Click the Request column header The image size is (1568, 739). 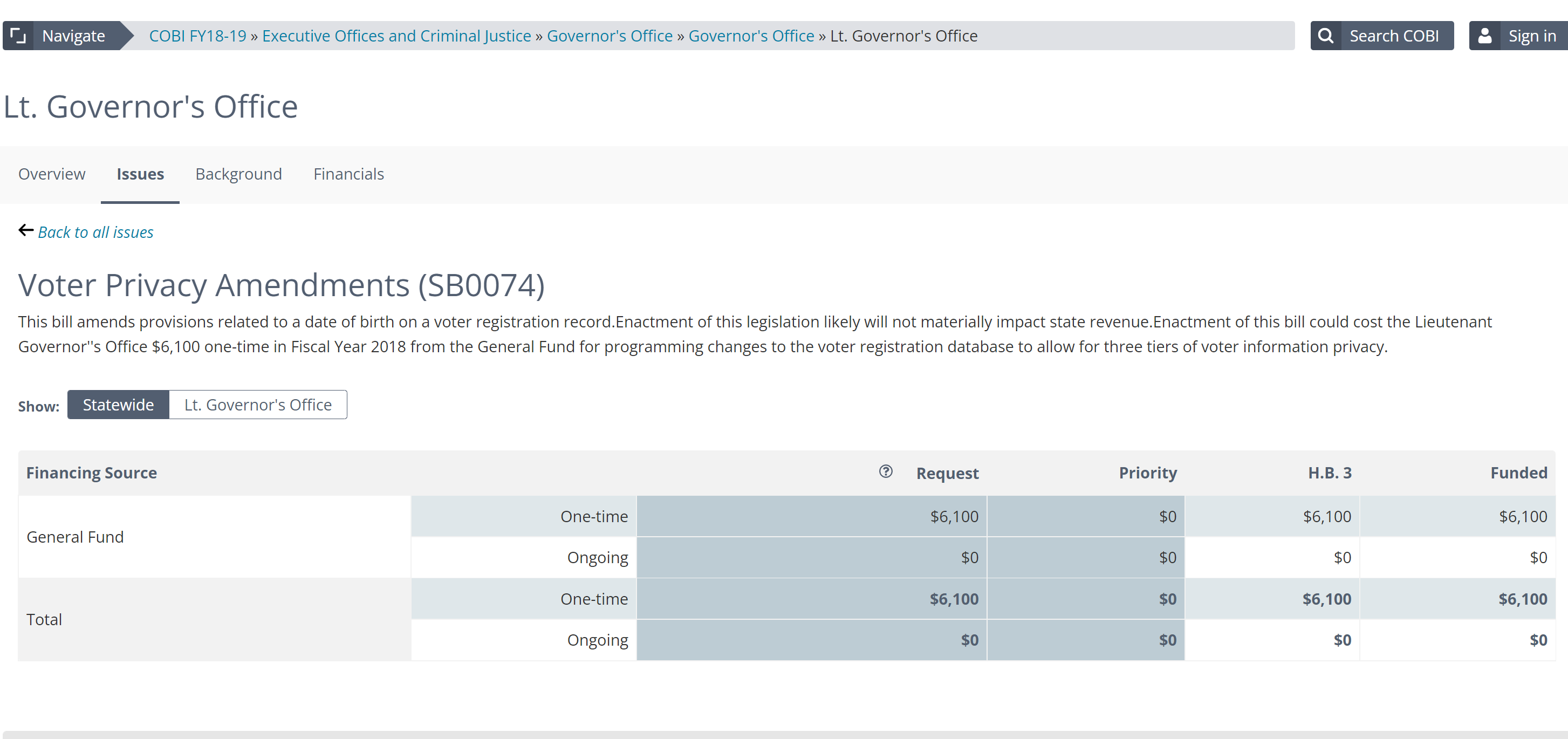click(x=947, y=473)
